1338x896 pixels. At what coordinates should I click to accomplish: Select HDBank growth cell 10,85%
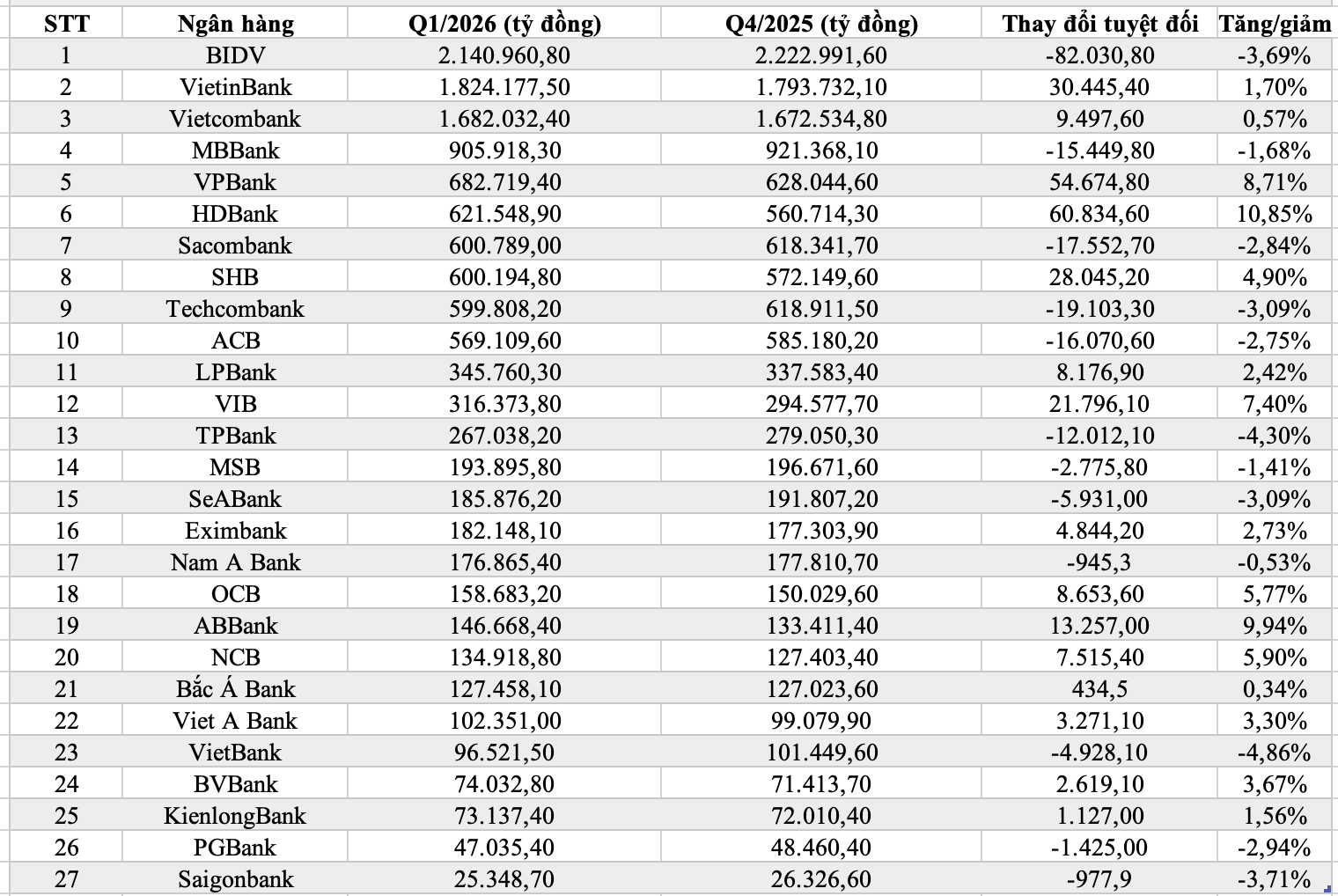coord(1275,214)
